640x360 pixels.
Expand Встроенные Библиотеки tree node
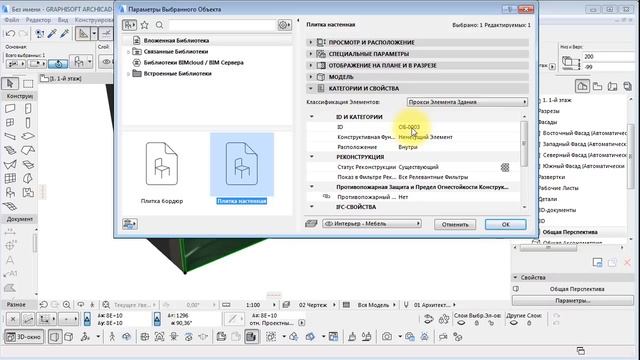point(128,74)
